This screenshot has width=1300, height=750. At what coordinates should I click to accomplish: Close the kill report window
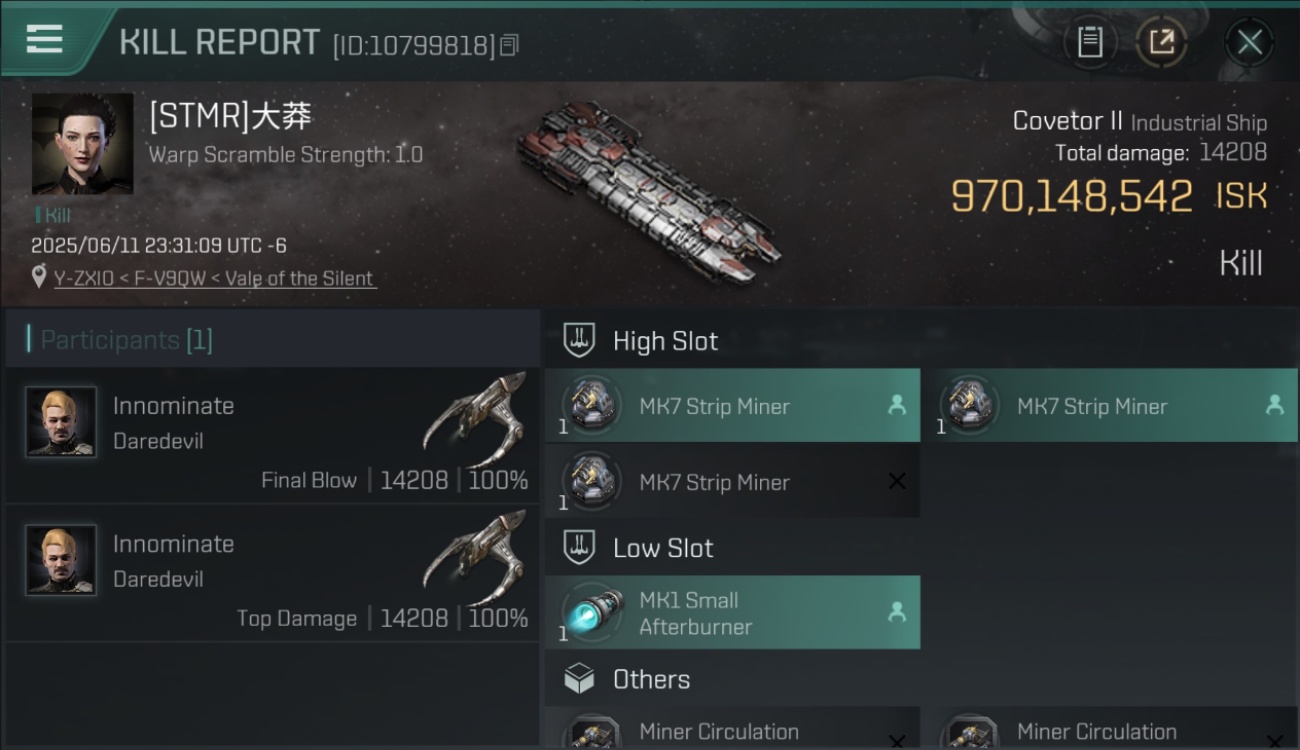1249,42
